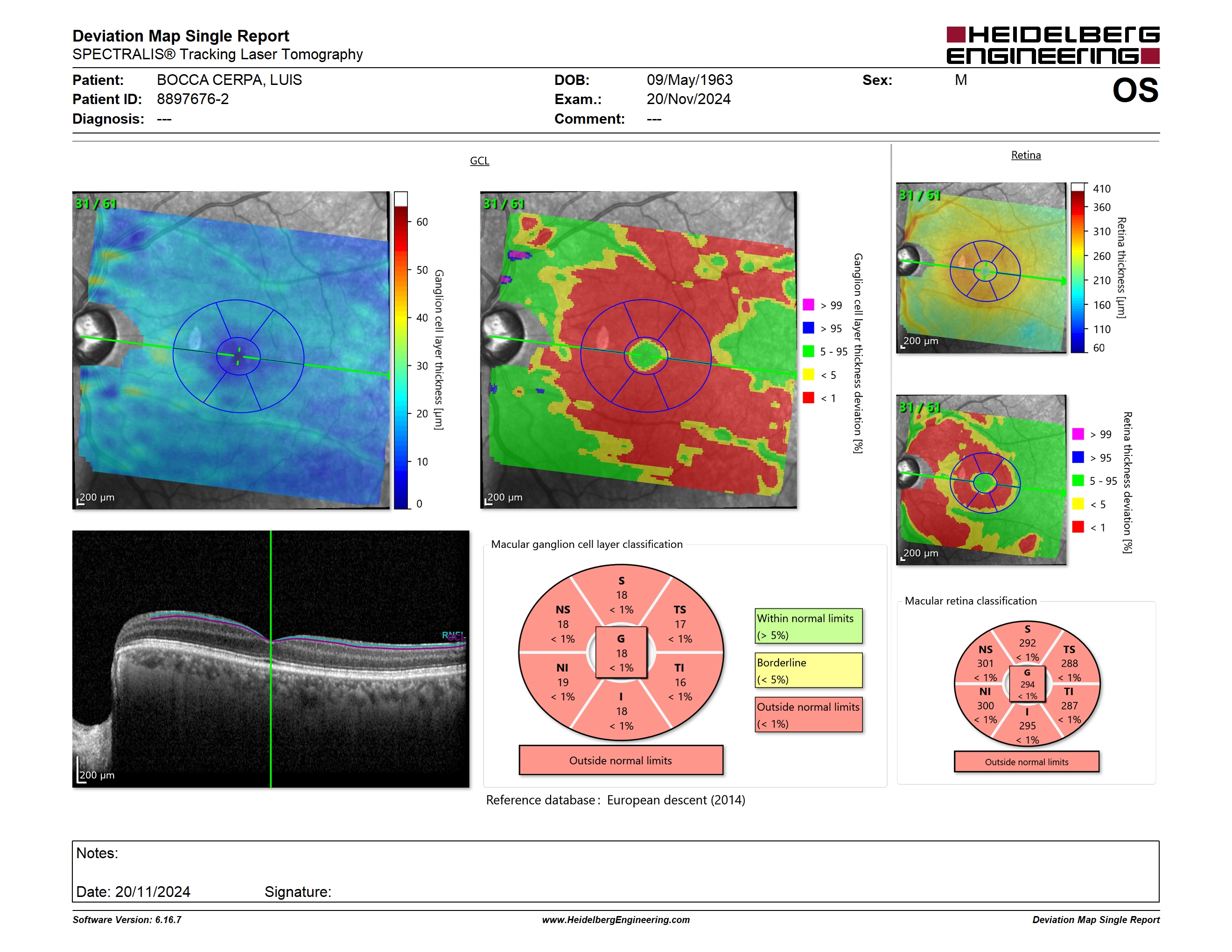The width and height of the screenshot is (1232, 952).
Task: Click the ganglion cell layer thickness color bar
Action: pyautogui.click(x=400, y=350)
